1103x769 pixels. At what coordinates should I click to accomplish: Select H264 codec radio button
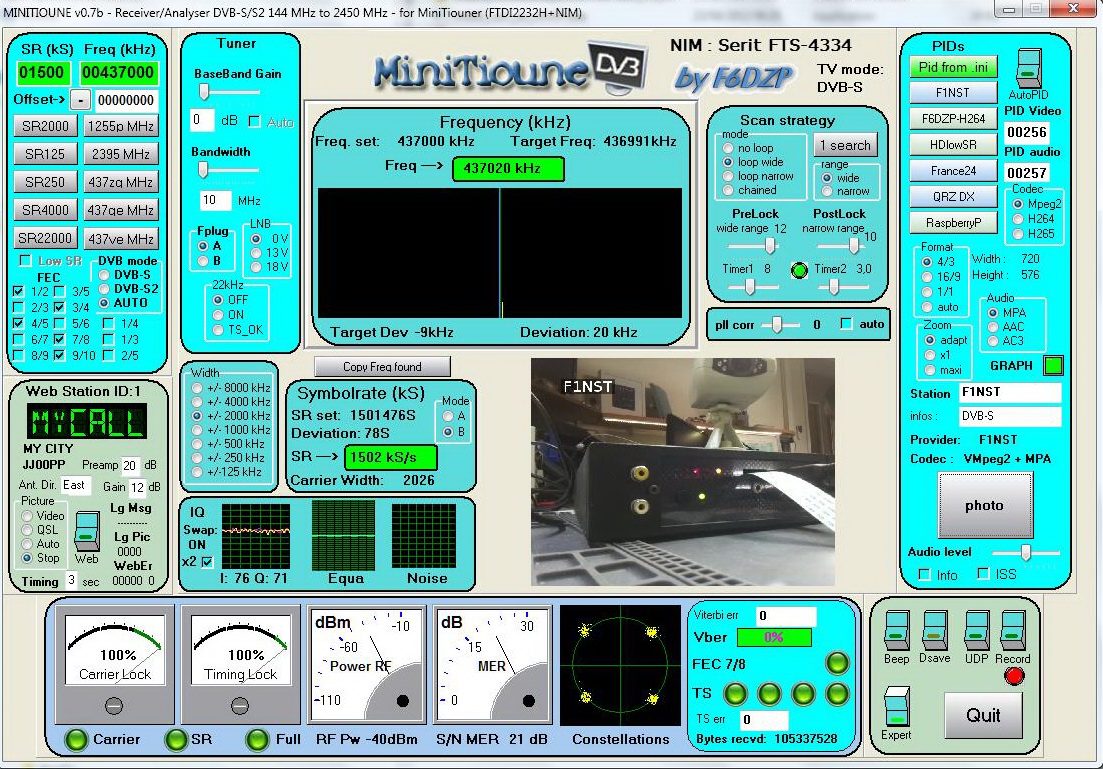1017,219
